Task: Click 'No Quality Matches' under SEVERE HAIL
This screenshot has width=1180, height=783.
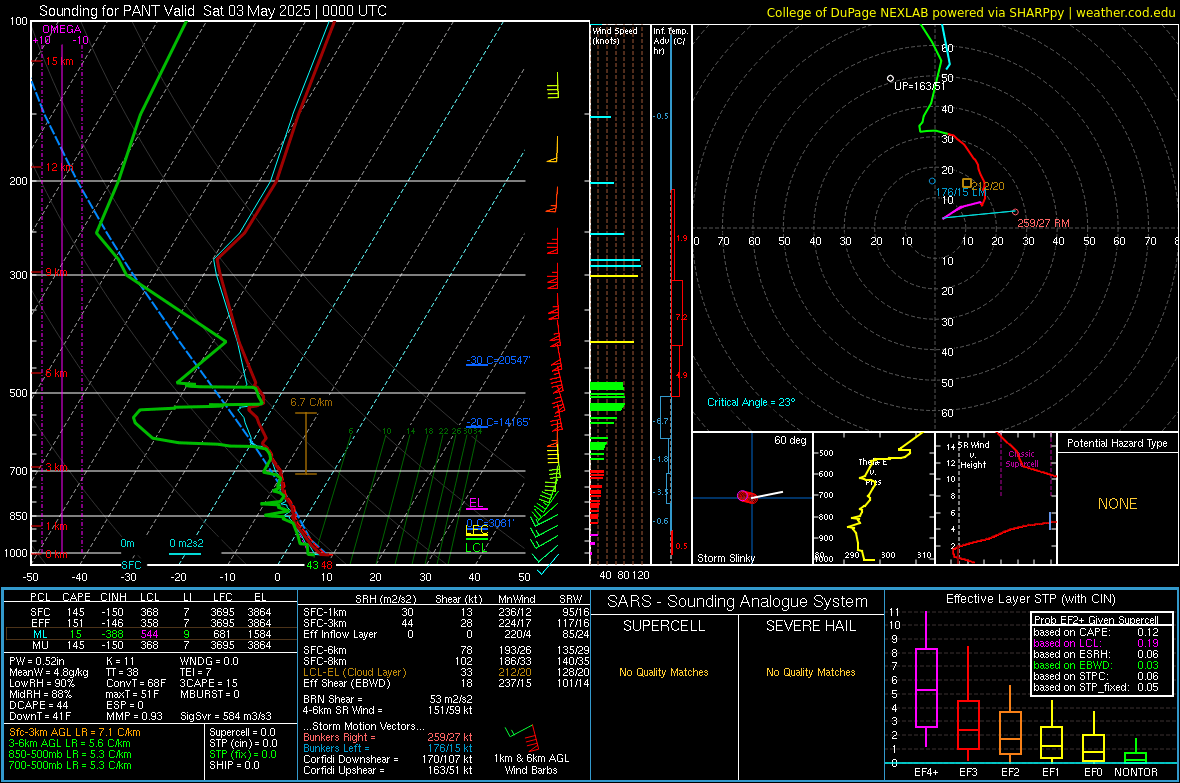Action: coord(810,672)
